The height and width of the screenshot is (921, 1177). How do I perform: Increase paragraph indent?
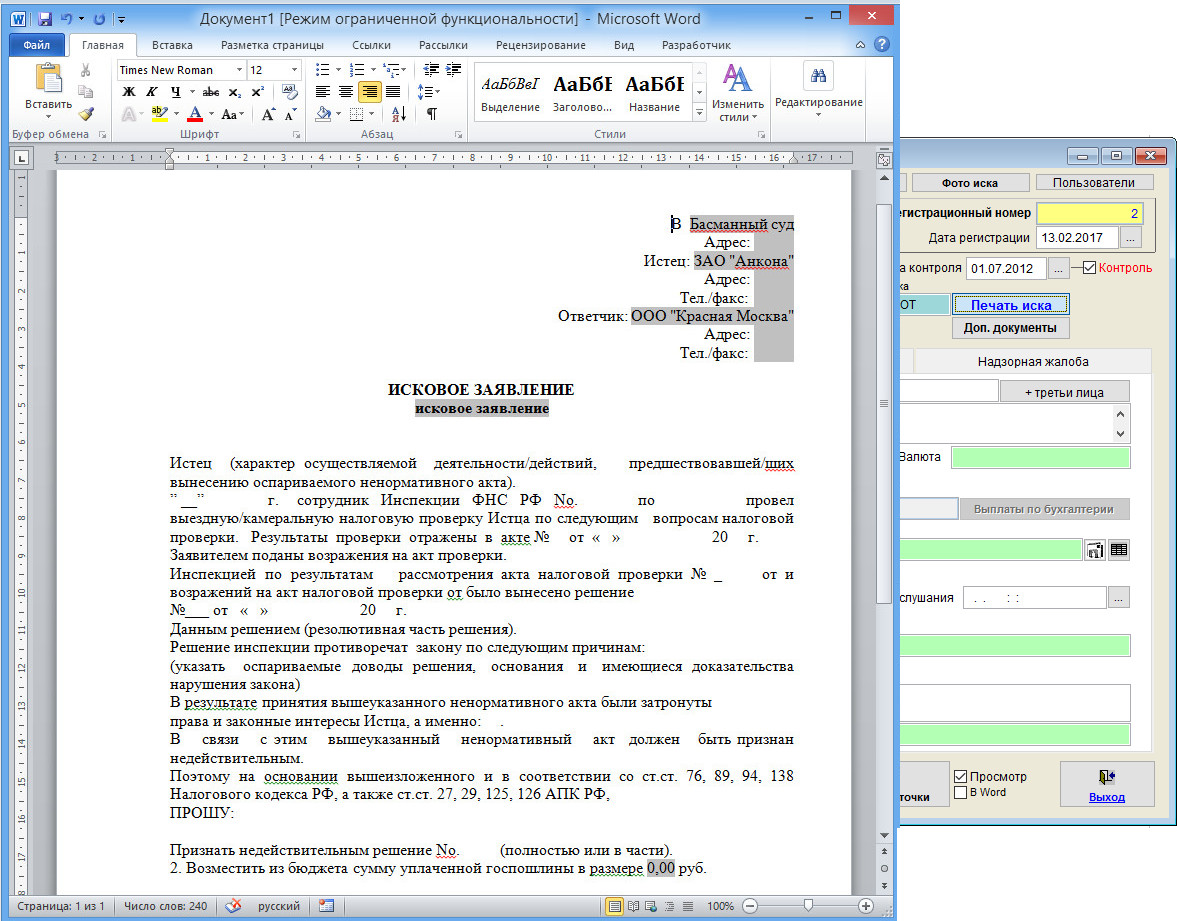453,70
